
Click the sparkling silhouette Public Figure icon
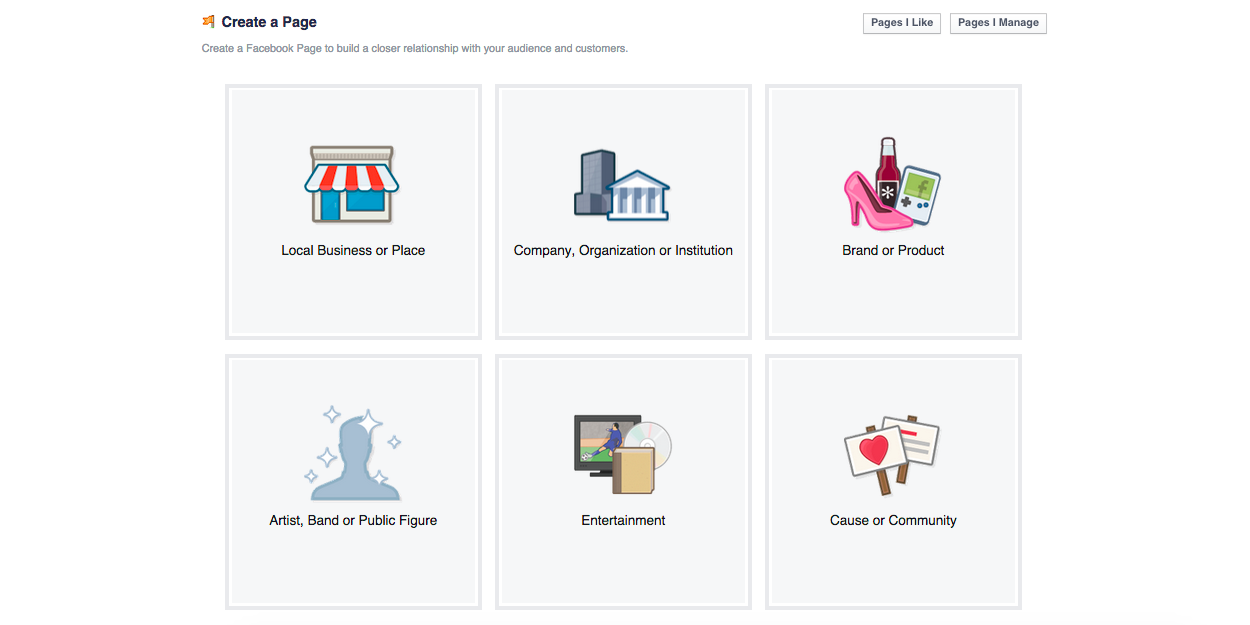point(352,454)
